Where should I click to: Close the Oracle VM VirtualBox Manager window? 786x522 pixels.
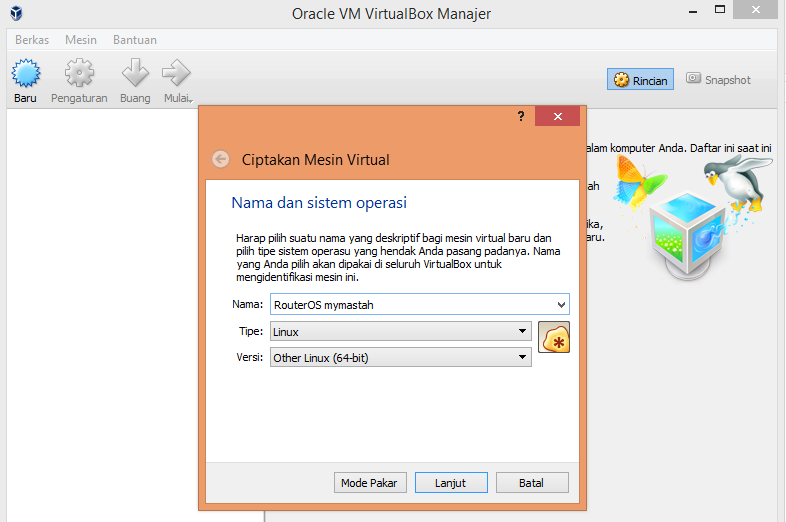pos(755,10)
